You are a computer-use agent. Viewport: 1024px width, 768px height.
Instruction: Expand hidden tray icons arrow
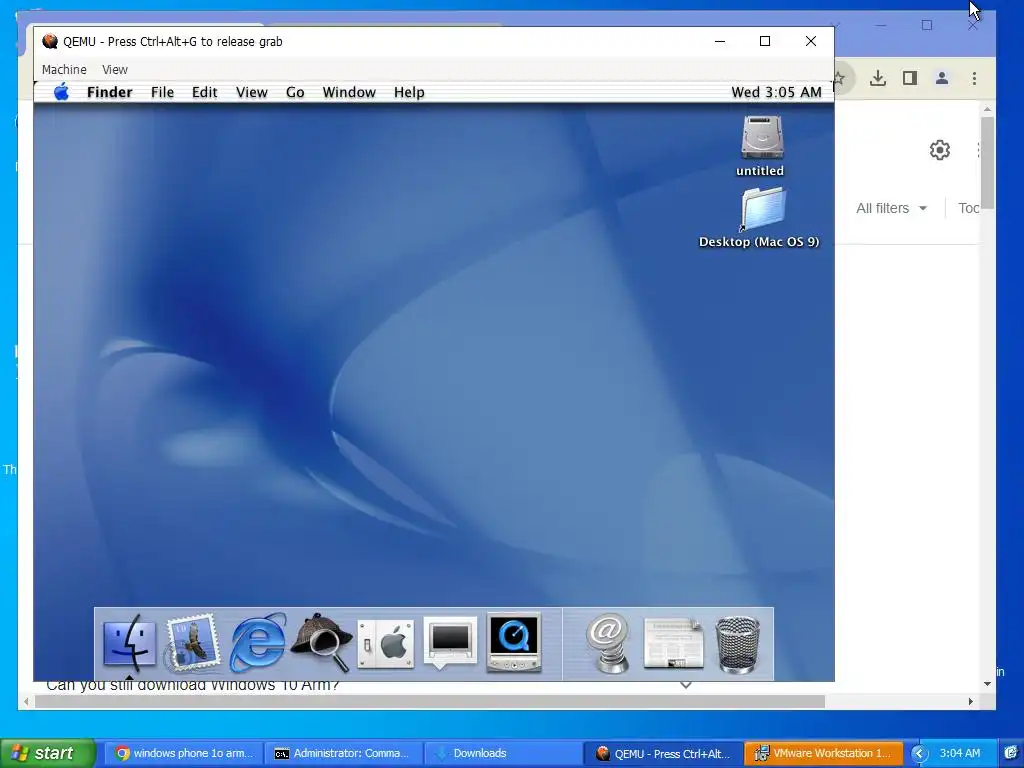coord(920,754)
